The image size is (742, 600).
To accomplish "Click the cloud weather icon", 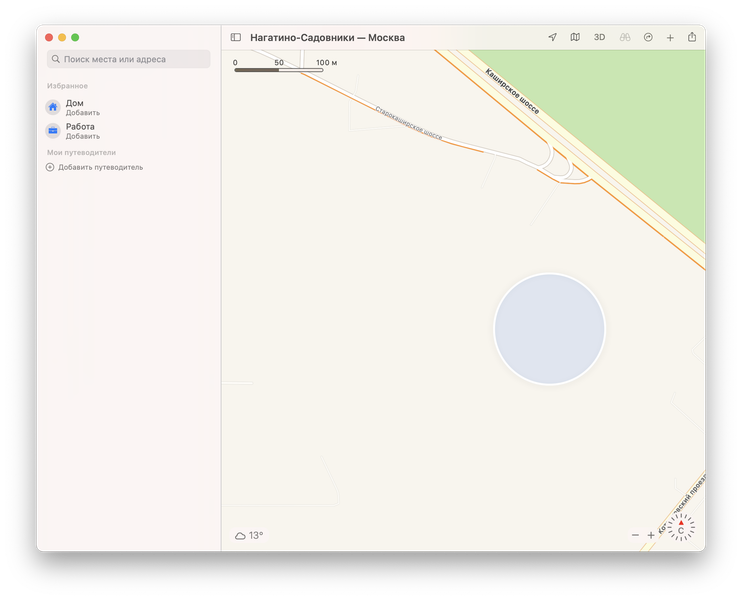I will click(240, 536).
